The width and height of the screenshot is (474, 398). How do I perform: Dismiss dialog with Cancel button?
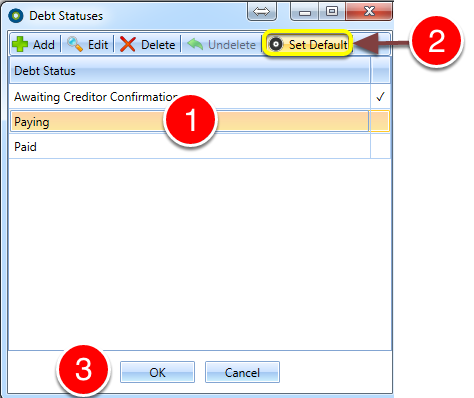coord(242,372)
